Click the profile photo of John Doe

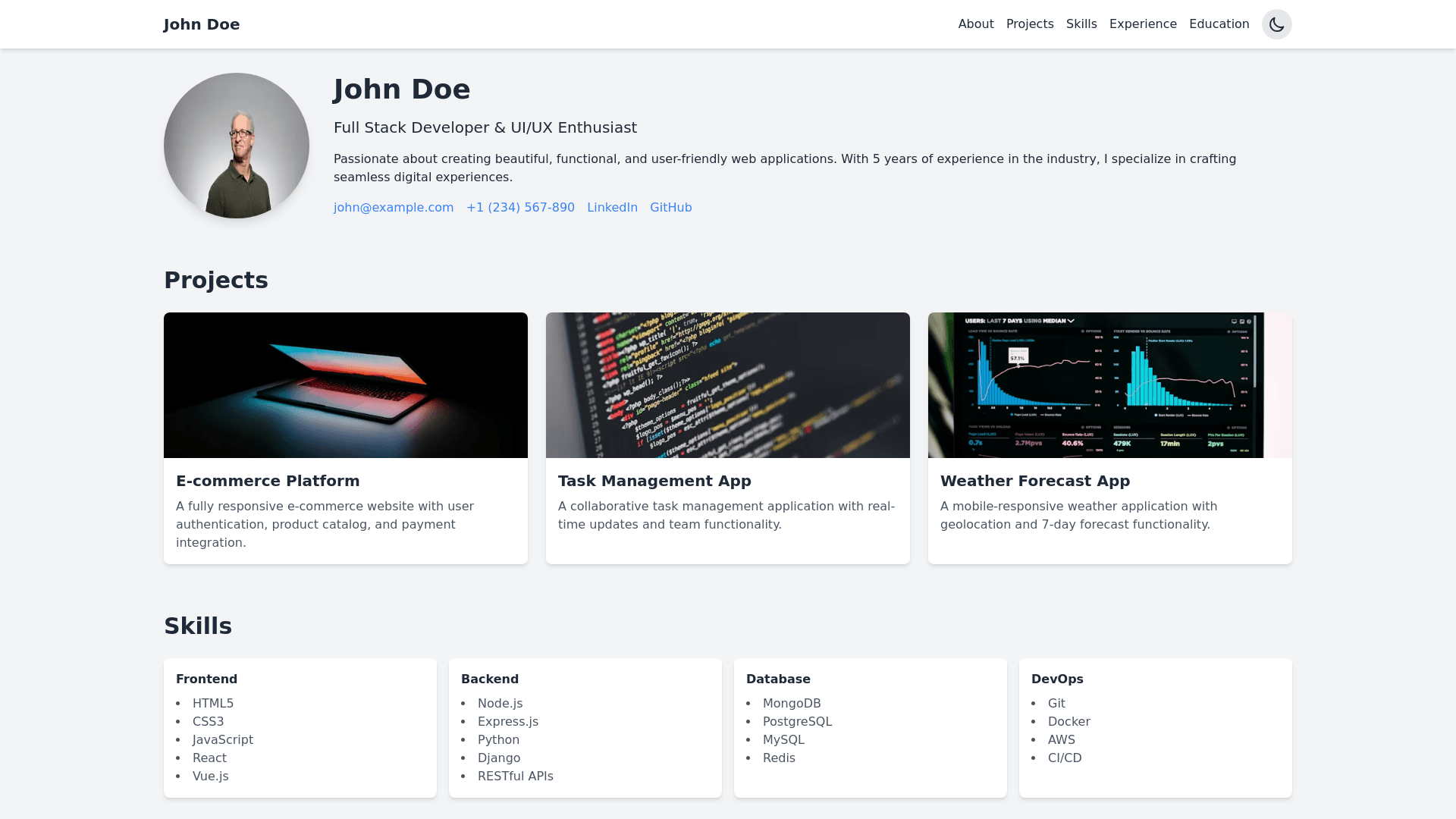click(236, 146)
